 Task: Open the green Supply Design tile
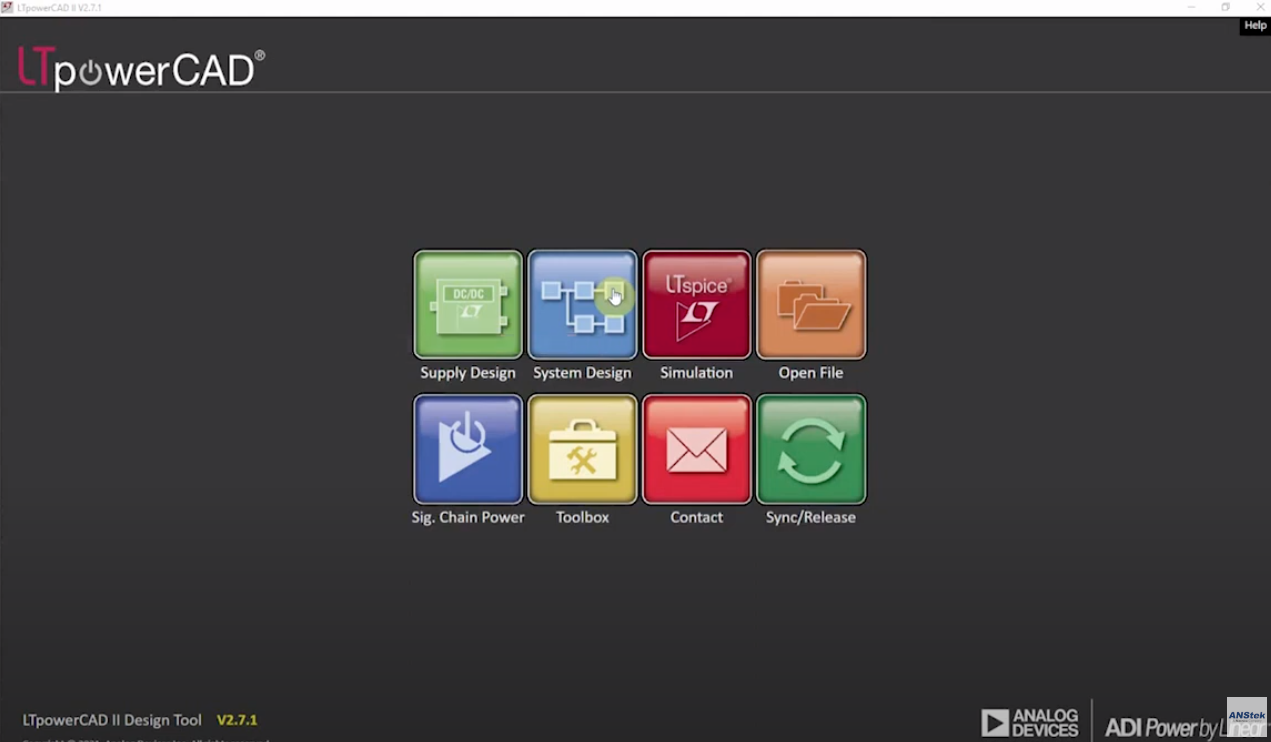(468, 305)
